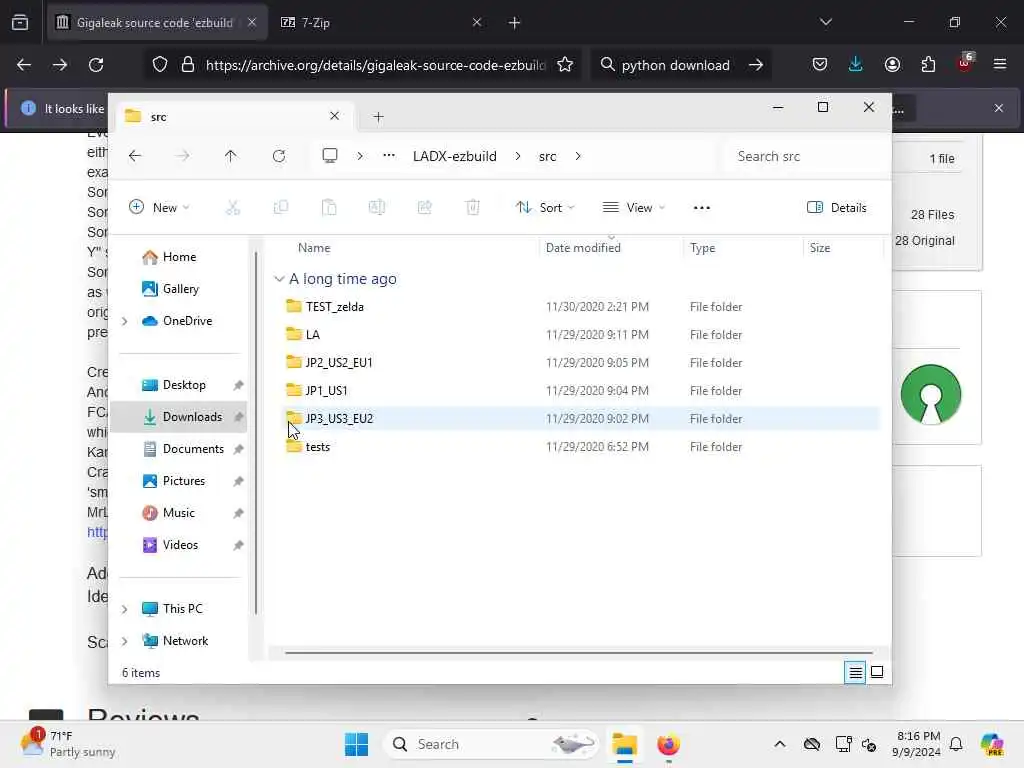Viewport: 1024px width, 768px height.
Task: Click the Copy icon in Explorer toolbar
Action: 281,208
